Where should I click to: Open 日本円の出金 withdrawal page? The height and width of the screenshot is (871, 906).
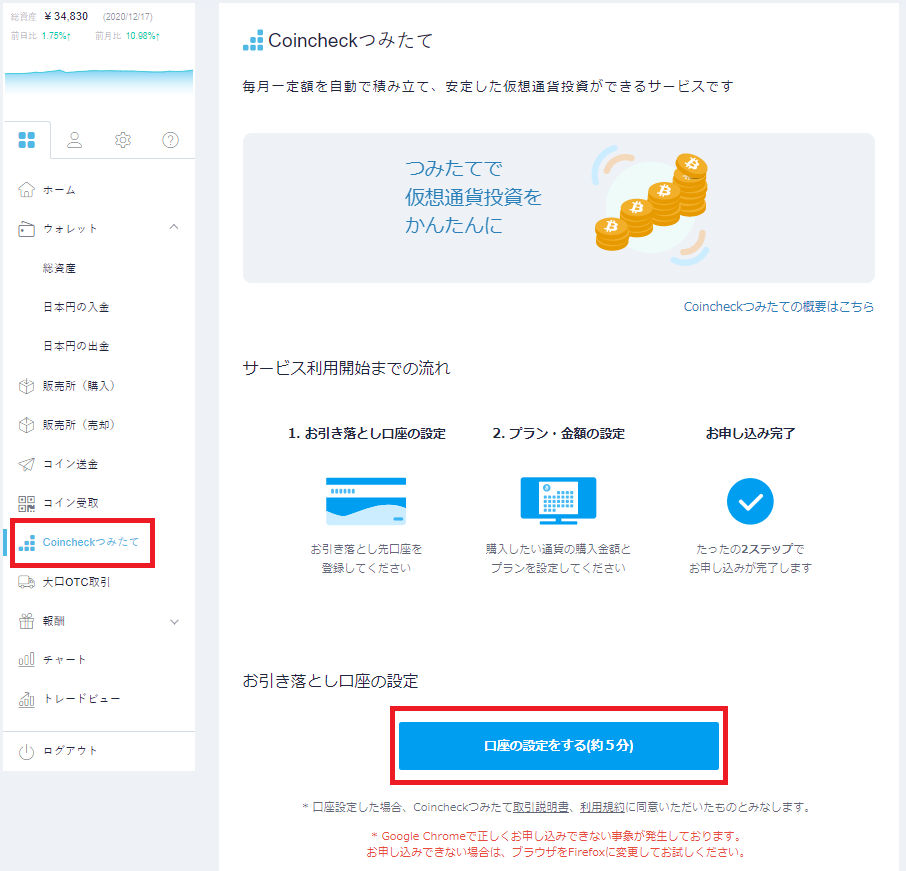[x=76, y=346]
